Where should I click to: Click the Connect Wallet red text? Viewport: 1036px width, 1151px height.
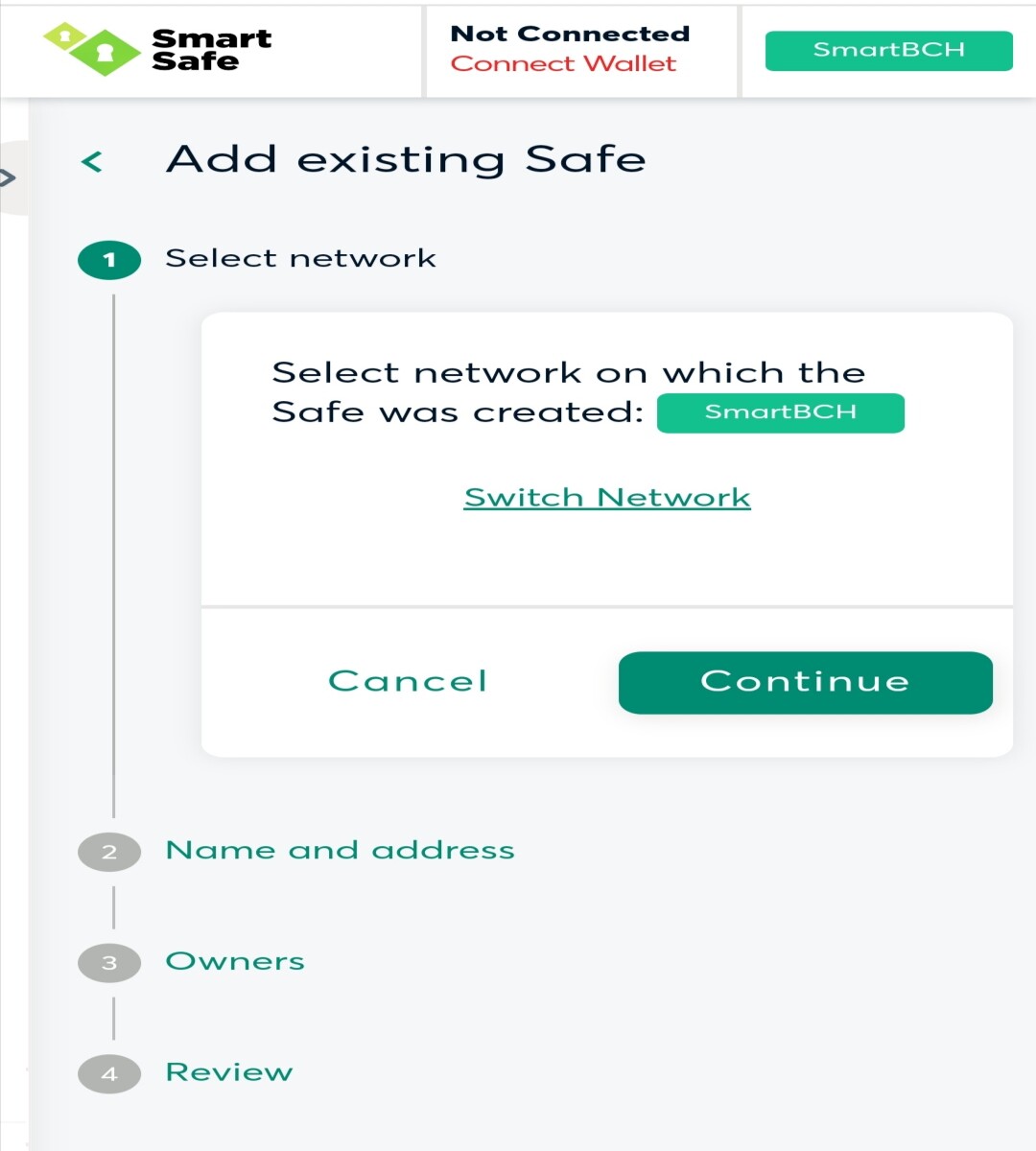tap(563, 64)
